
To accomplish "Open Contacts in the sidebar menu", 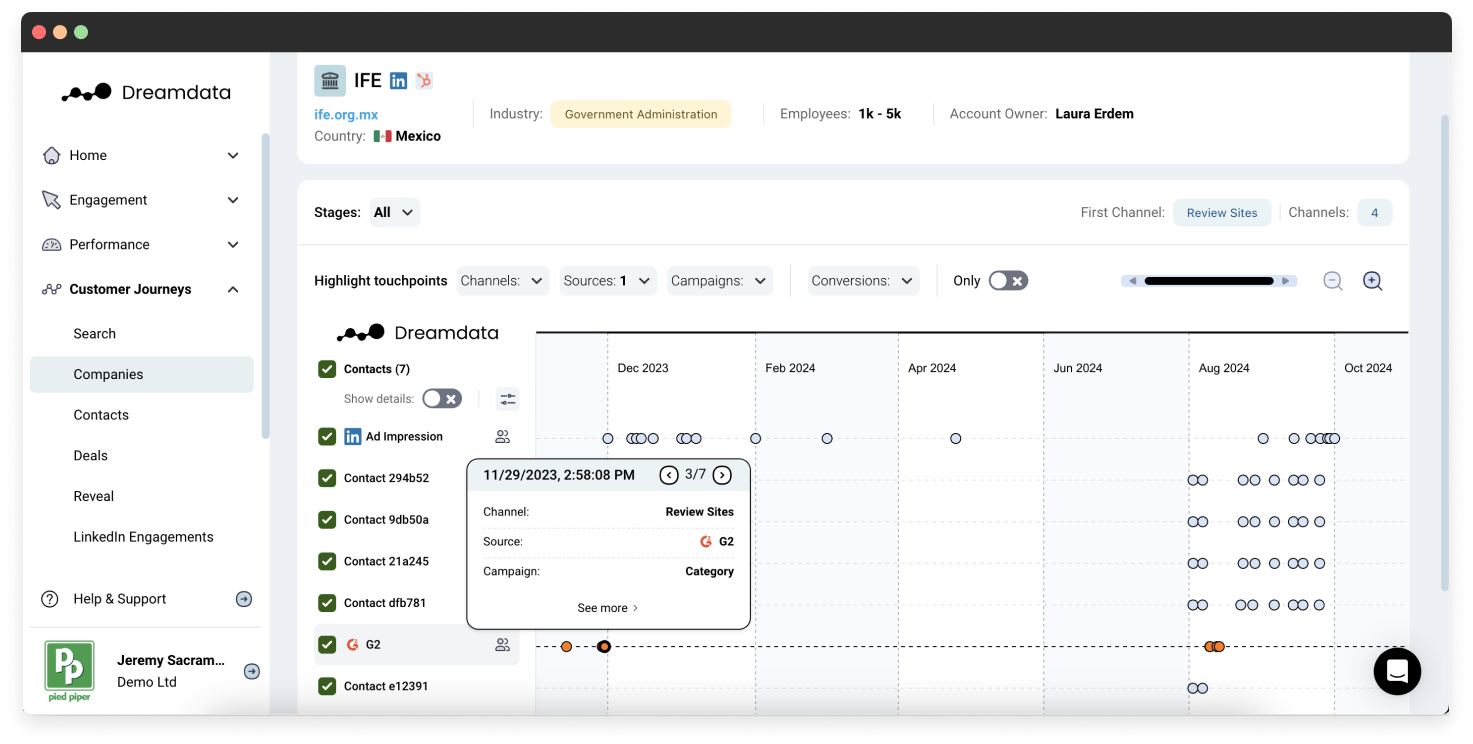I will point(101,415).
